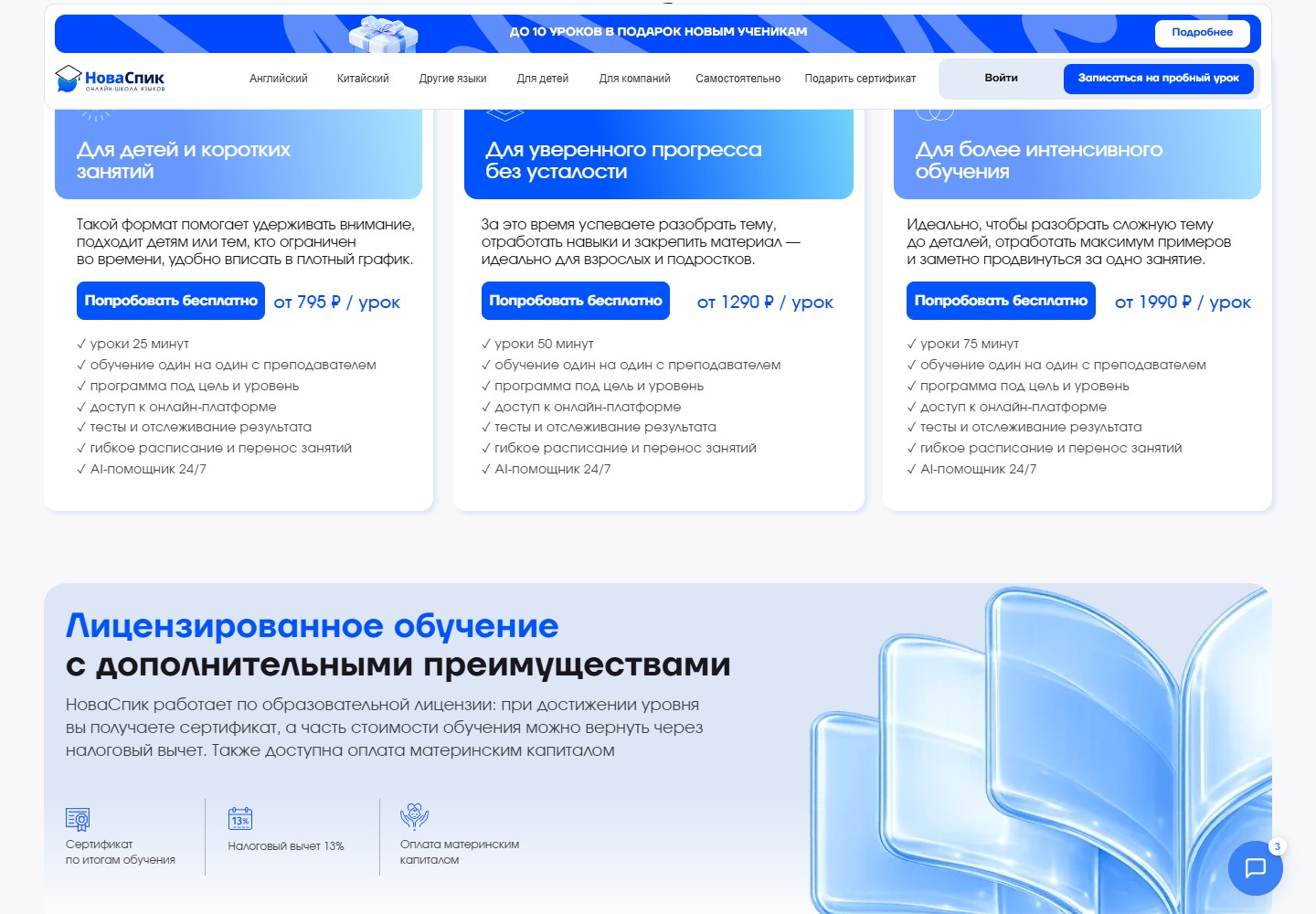The width and height of the screenshot is (1316, 914).
Task: Click the НоваСпик logo
Action: click(x=110, y=79)
